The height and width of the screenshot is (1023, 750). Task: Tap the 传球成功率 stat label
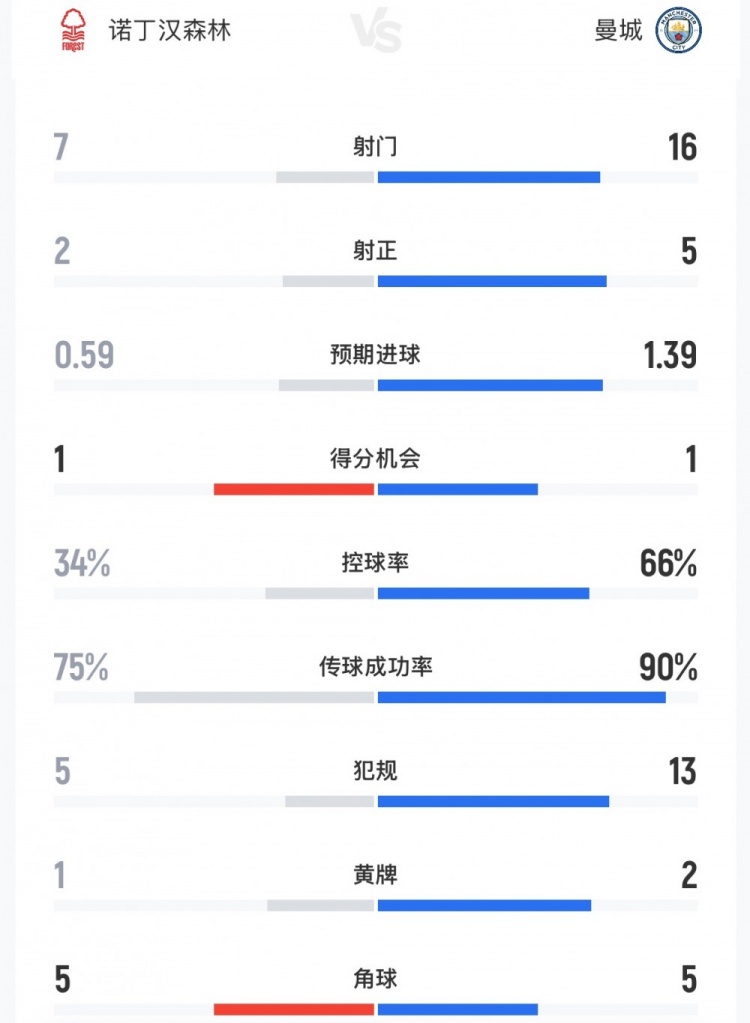click(375, 667)
